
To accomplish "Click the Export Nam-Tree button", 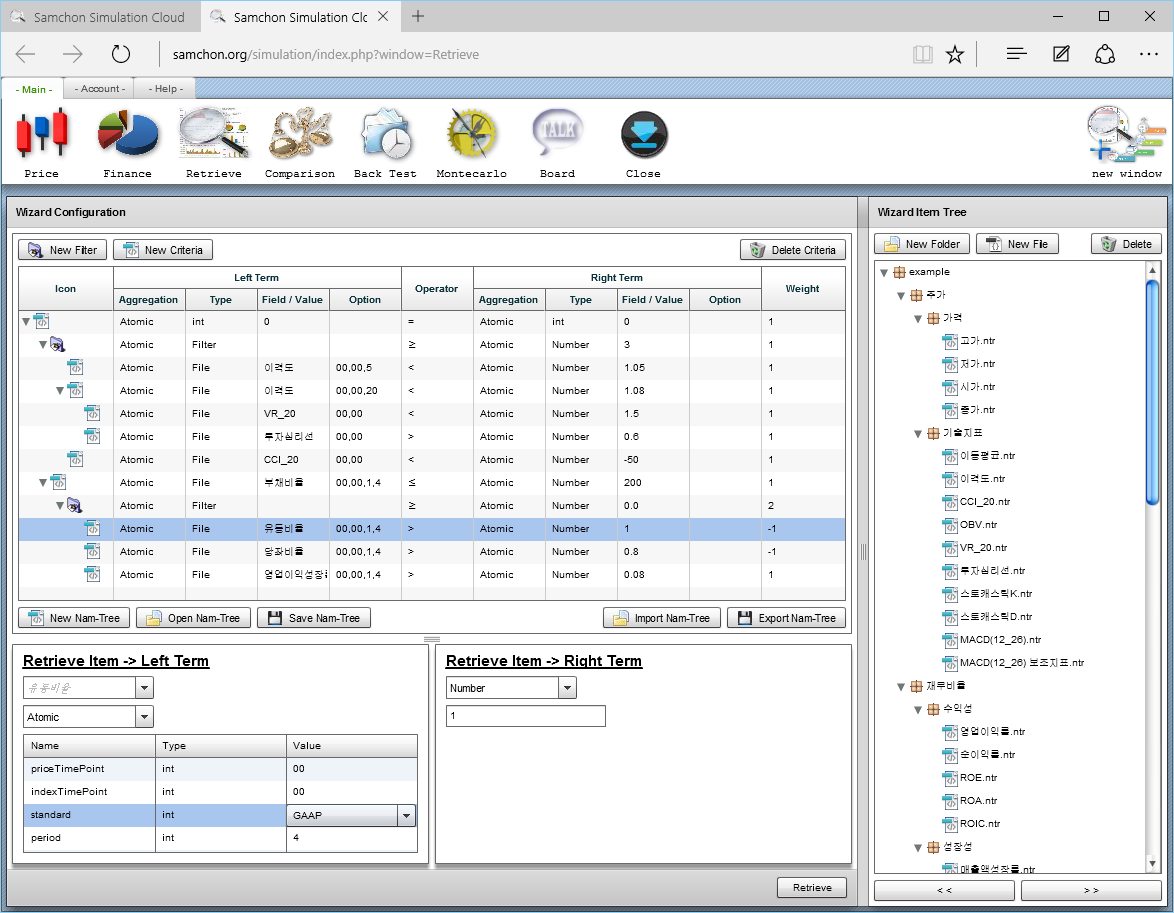I will (x=786, y=618).
